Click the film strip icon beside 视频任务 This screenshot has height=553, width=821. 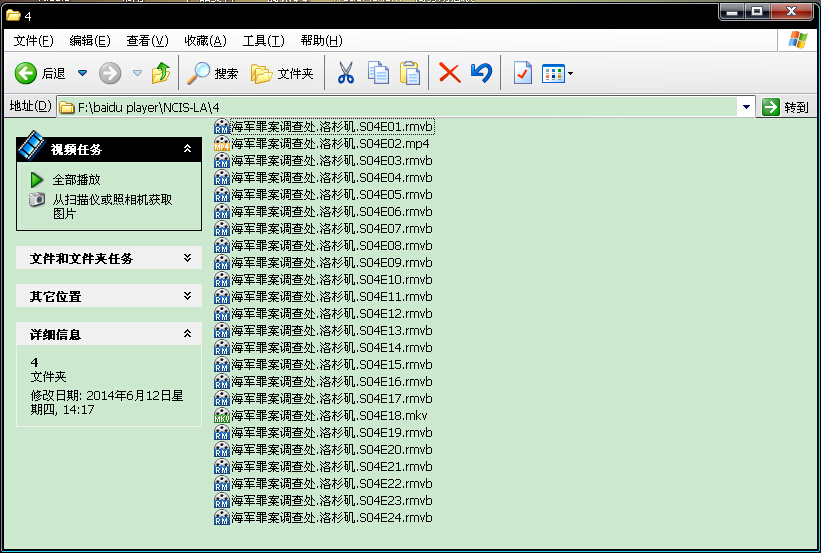pyautogui.click(x=31, y=145)
